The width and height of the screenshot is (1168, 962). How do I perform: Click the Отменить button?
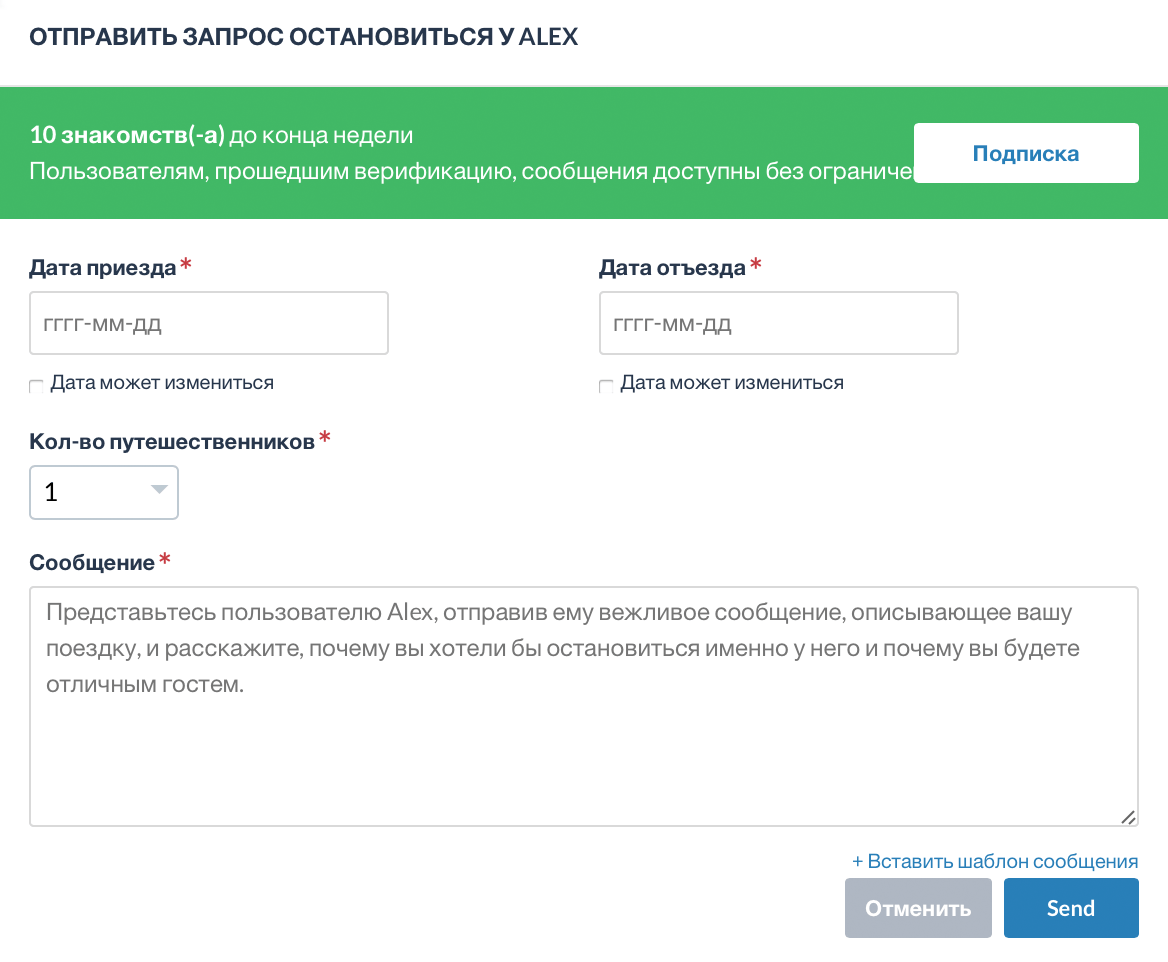918,908
